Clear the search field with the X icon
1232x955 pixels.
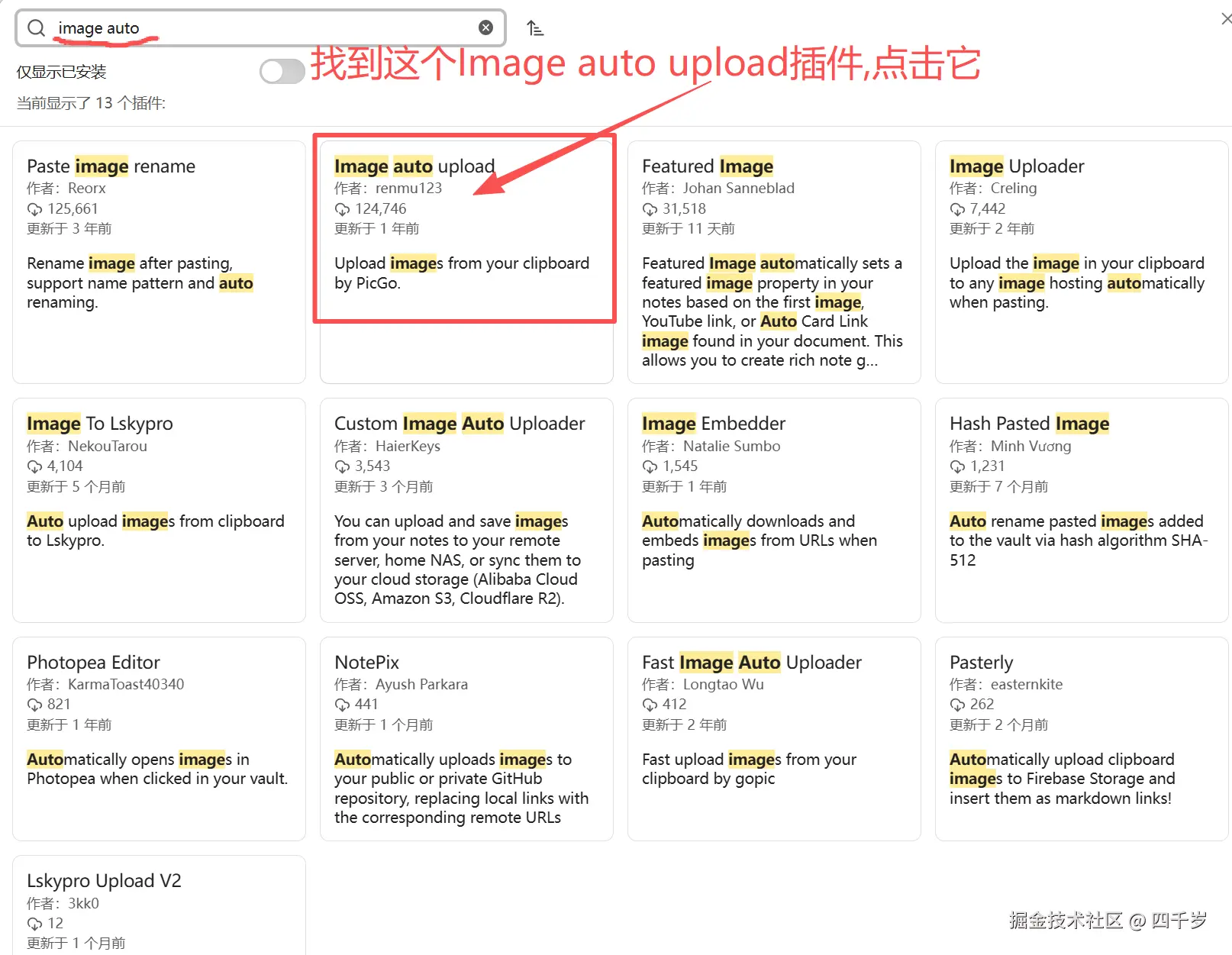[486, 27]
